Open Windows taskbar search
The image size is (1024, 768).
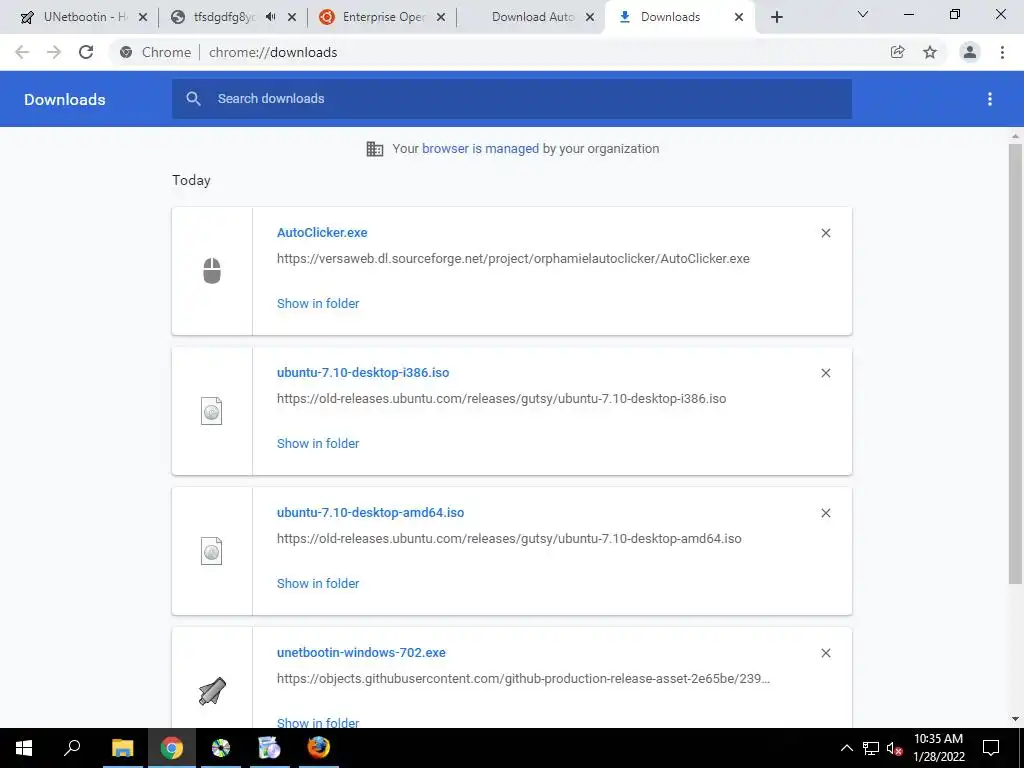[x=72, y=748]
